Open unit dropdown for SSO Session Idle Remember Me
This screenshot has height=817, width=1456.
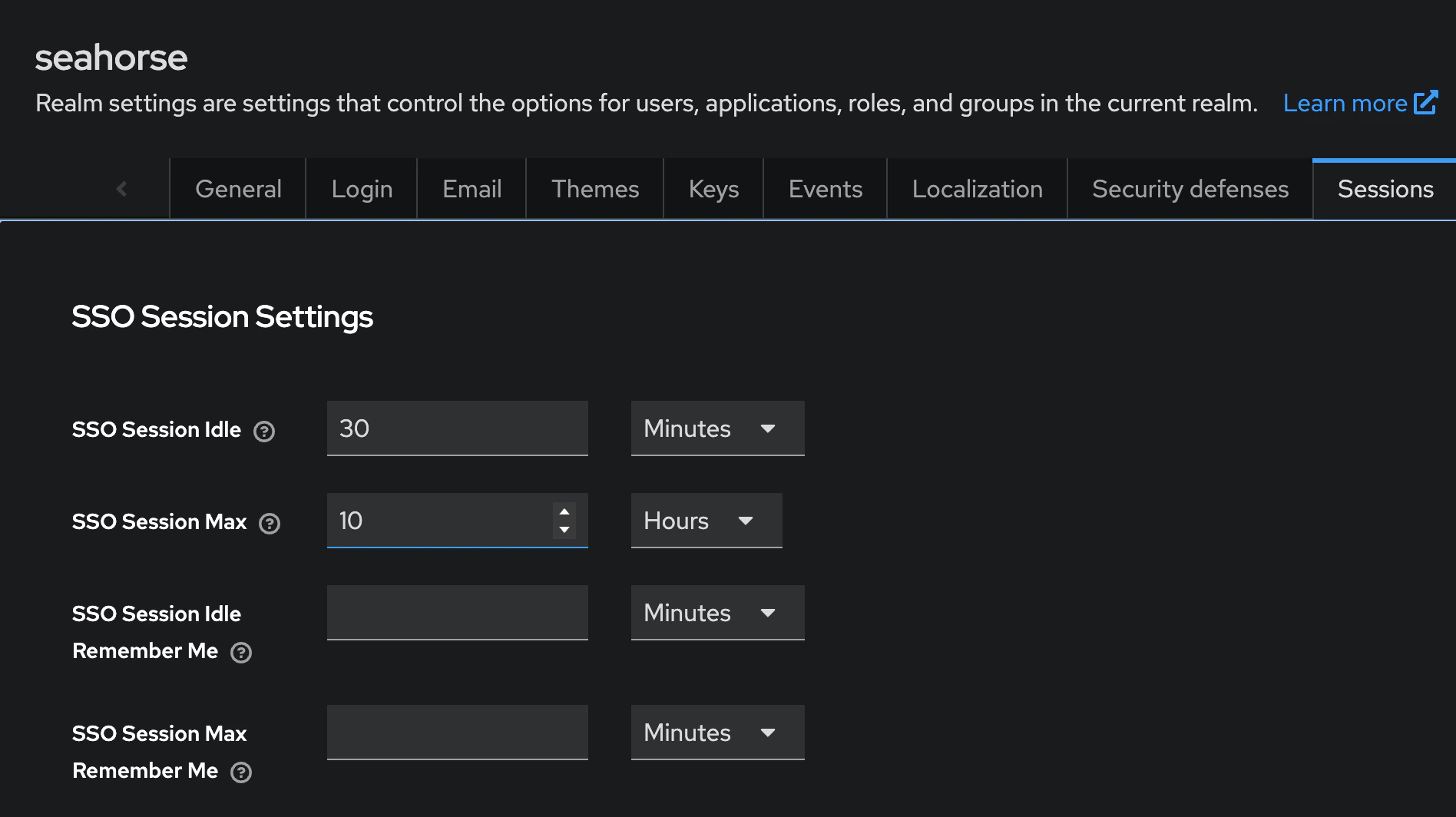click(x=717, y=613)
